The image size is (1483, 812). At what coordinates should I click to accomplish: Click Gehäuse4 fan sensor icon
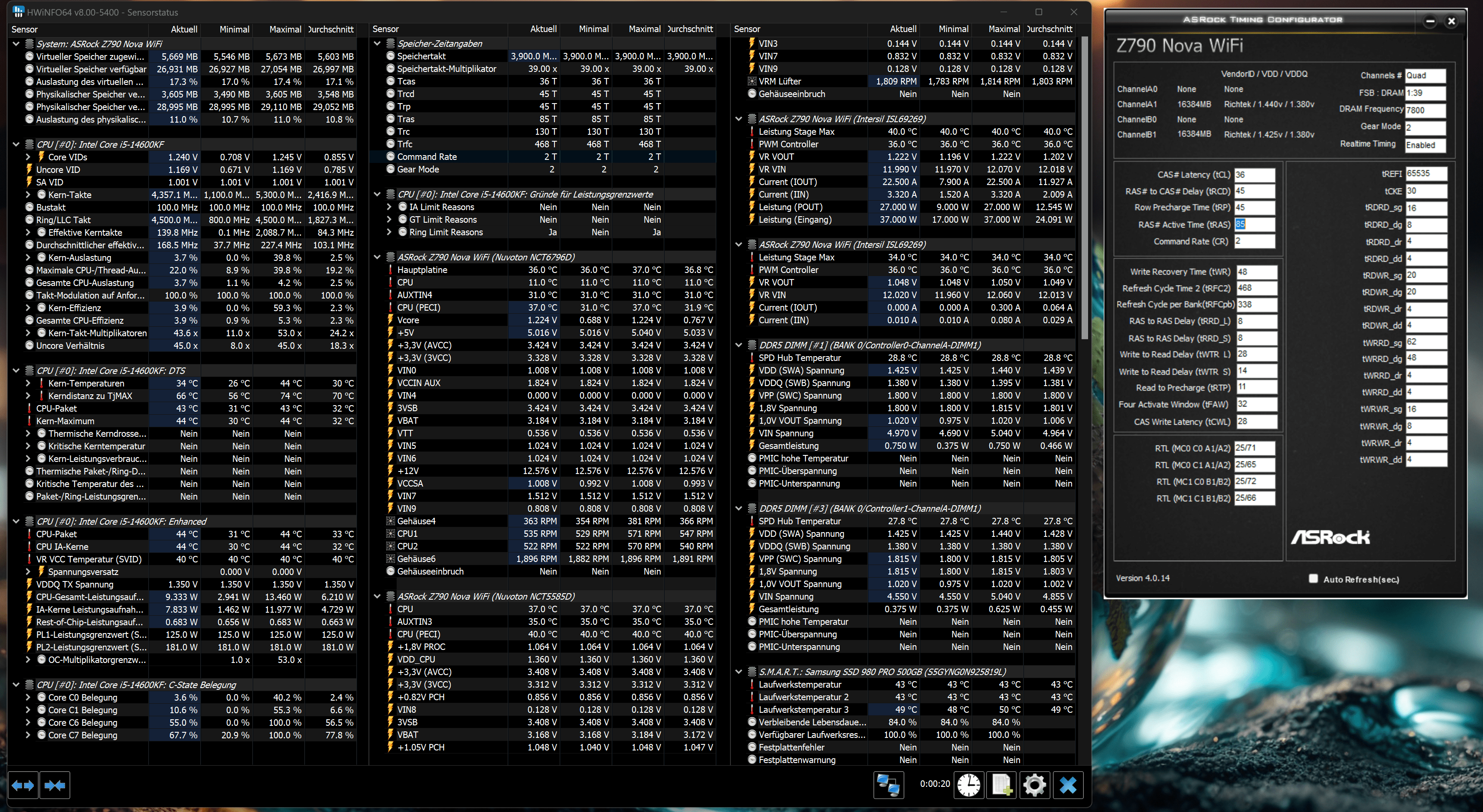click(390, 521)
